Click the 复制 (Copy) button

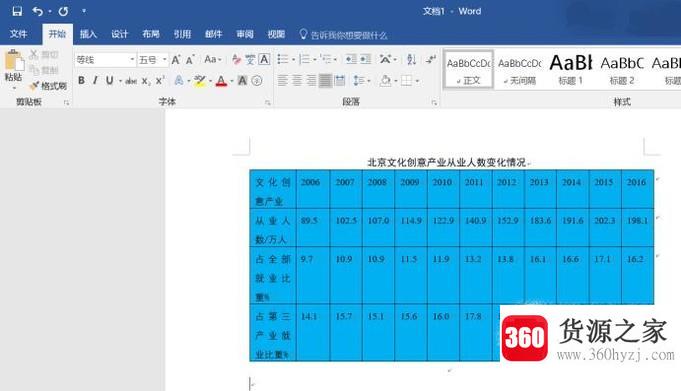point(43,70)
